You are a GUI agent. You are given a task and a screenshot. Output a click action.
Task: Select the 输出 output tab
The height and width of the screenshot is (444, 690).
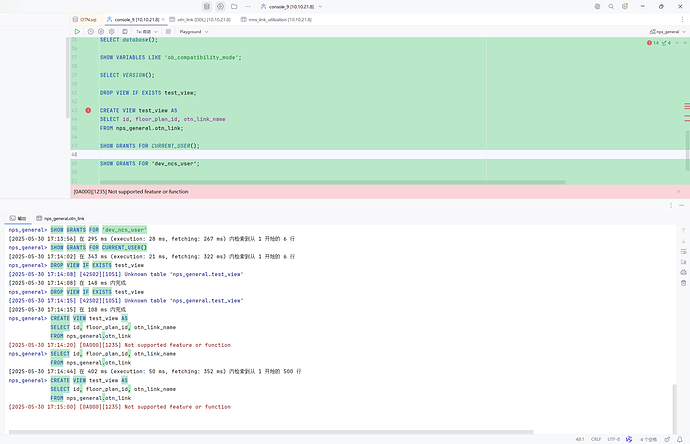click(x=18, y=218)
